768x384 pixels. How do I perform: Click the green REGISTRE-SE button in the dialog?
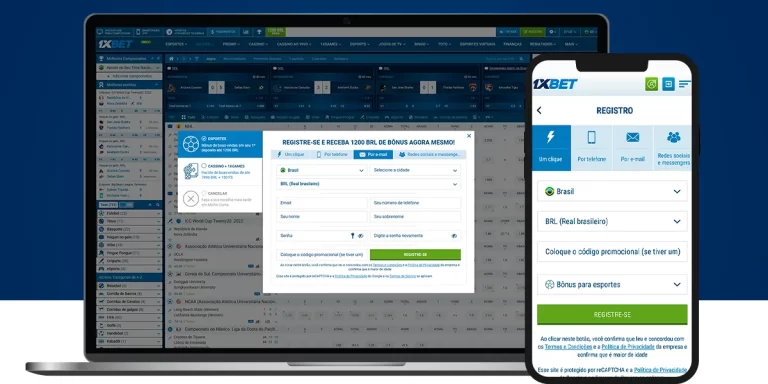click(x=415, y=255)
